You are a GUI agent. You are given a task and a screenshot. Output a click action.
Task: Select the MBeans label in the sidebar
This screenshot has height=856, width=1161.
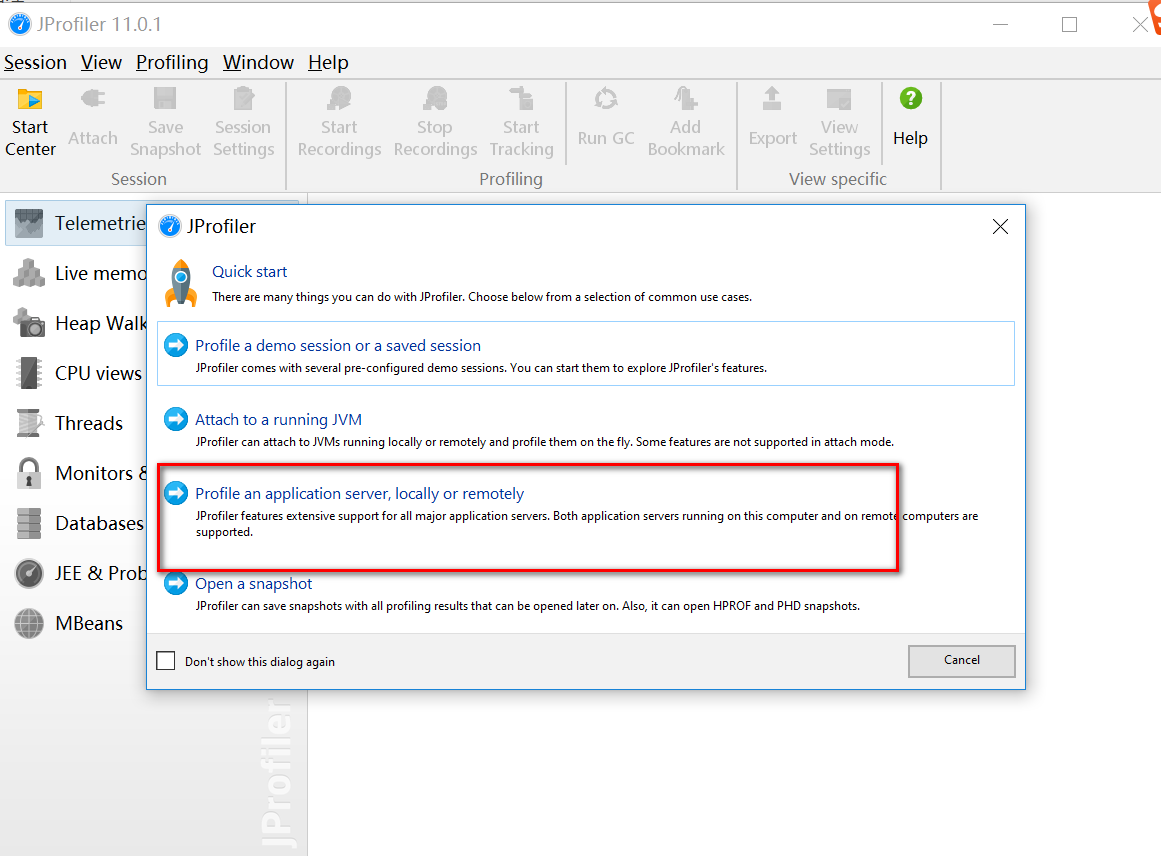pyautogui.click(x=89, y=623)
